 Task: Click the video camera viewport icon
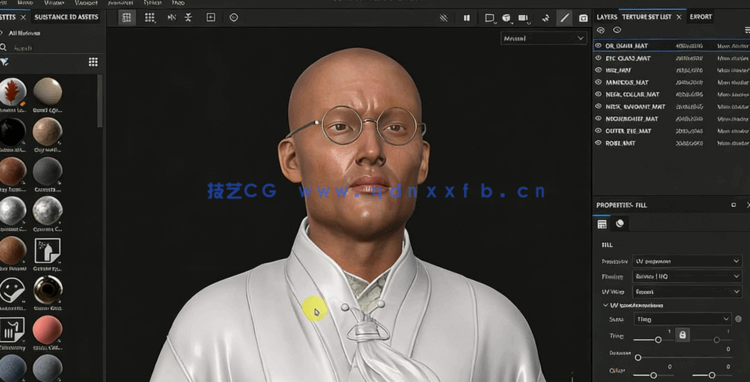[x=523, y=18]
